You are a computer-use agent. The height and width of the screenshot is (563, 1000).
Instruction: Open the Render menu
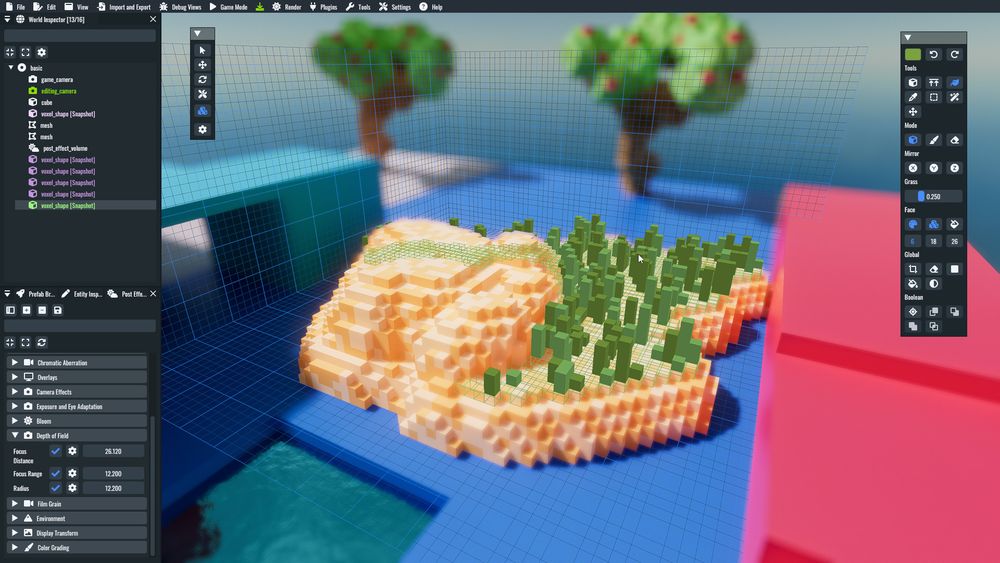(287, 7)
